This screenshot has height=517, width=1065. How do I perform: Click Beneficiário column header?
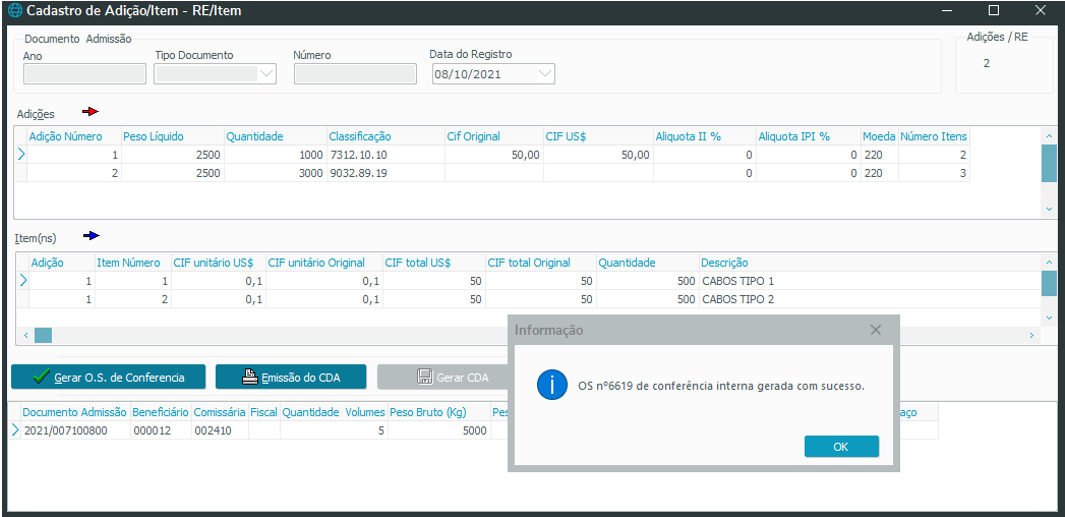click(160, 412)
